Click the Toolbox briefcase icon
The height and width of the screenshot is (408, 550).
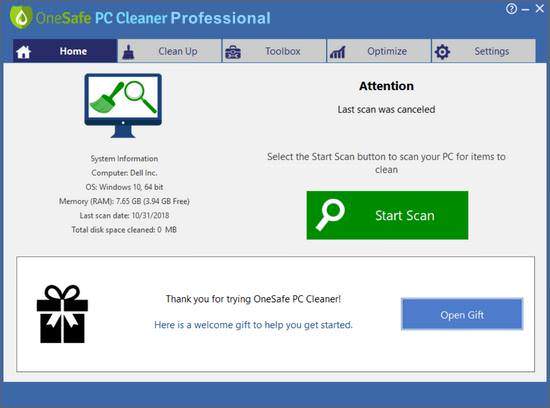coord(233,52)
